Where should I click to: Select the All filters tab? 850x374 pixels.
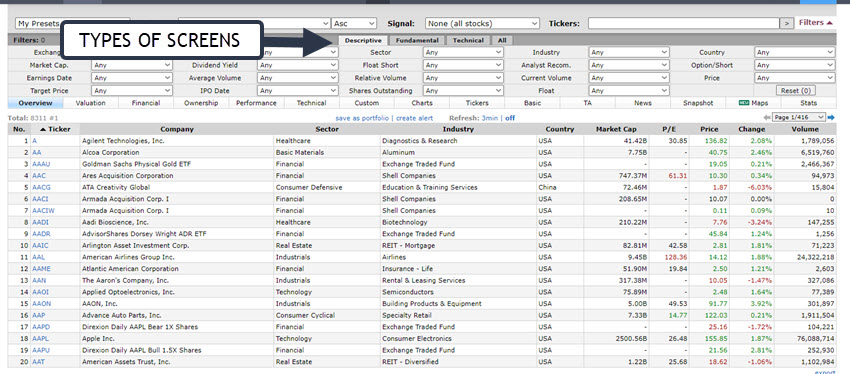[x=502, y=41]
